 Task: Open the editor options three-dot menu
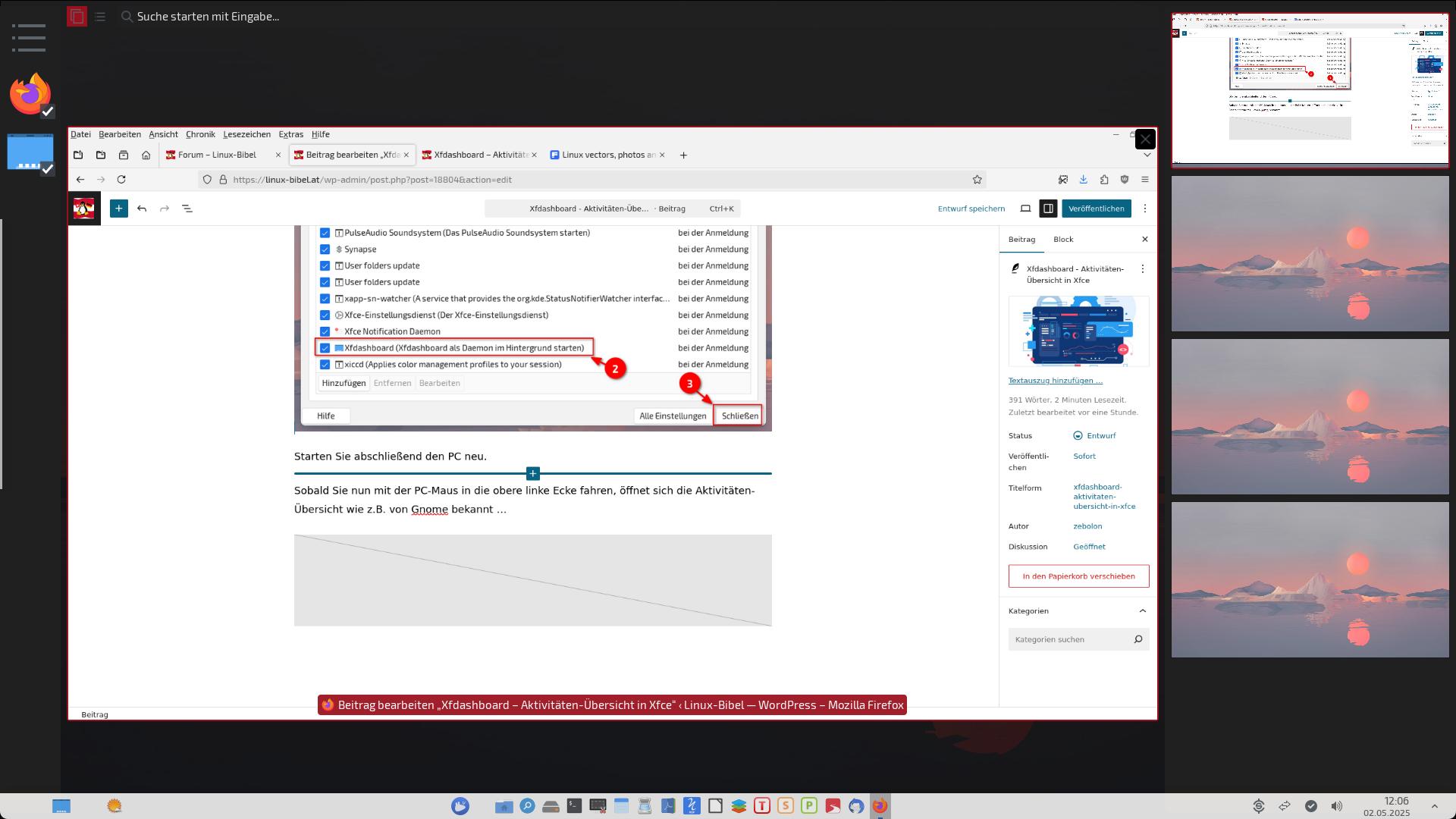coord(1144,209)
